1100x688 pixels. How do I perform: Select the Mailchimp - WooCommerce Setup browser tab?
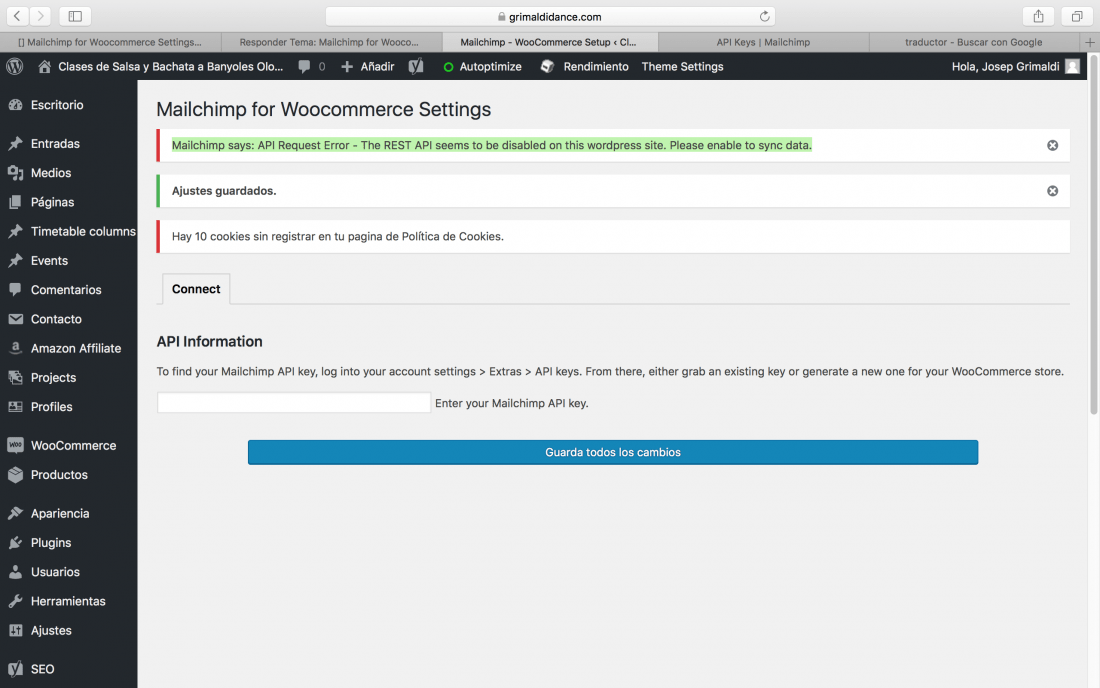(x=549, y=42)
